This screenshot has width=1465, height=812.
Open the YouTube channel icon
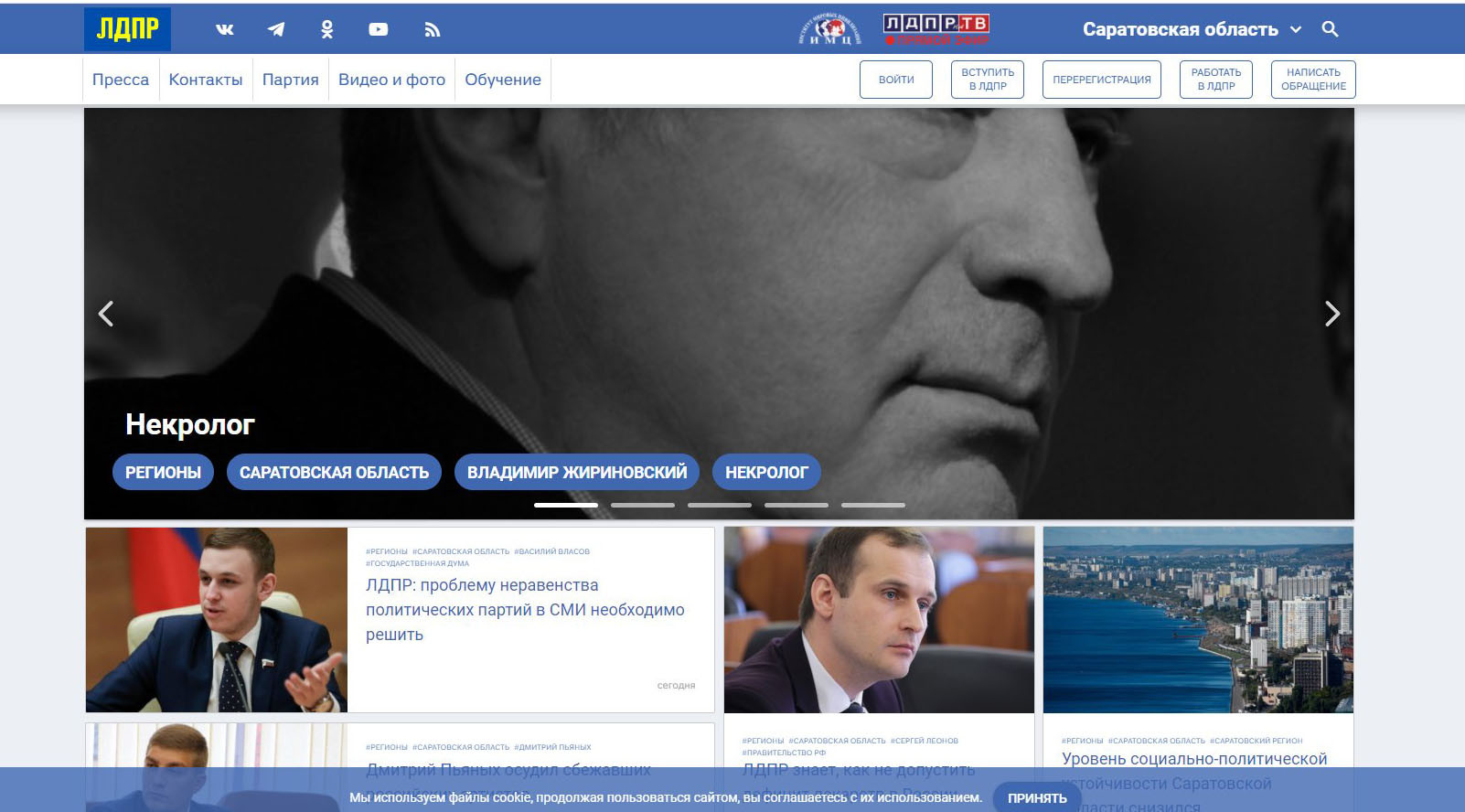coord(378,29)
